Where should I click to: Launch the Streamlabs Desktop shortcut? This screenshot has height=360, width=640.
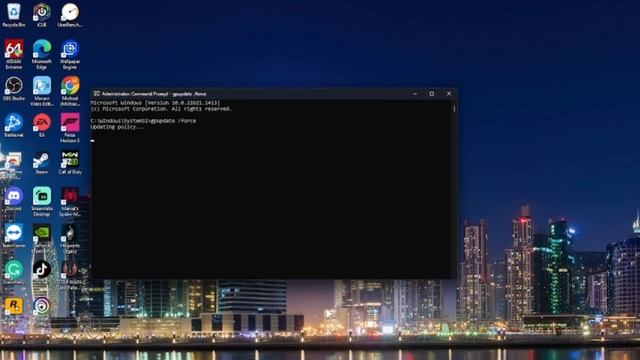click(42, 202)
